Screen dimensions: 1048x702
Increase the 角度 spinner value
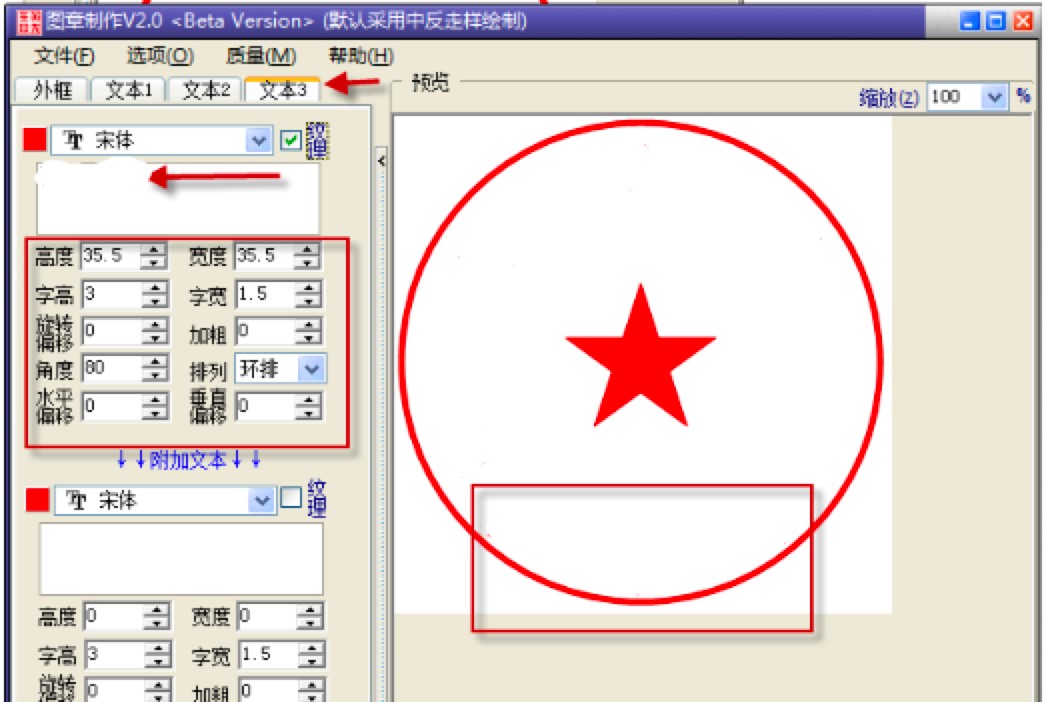[153, 362]
